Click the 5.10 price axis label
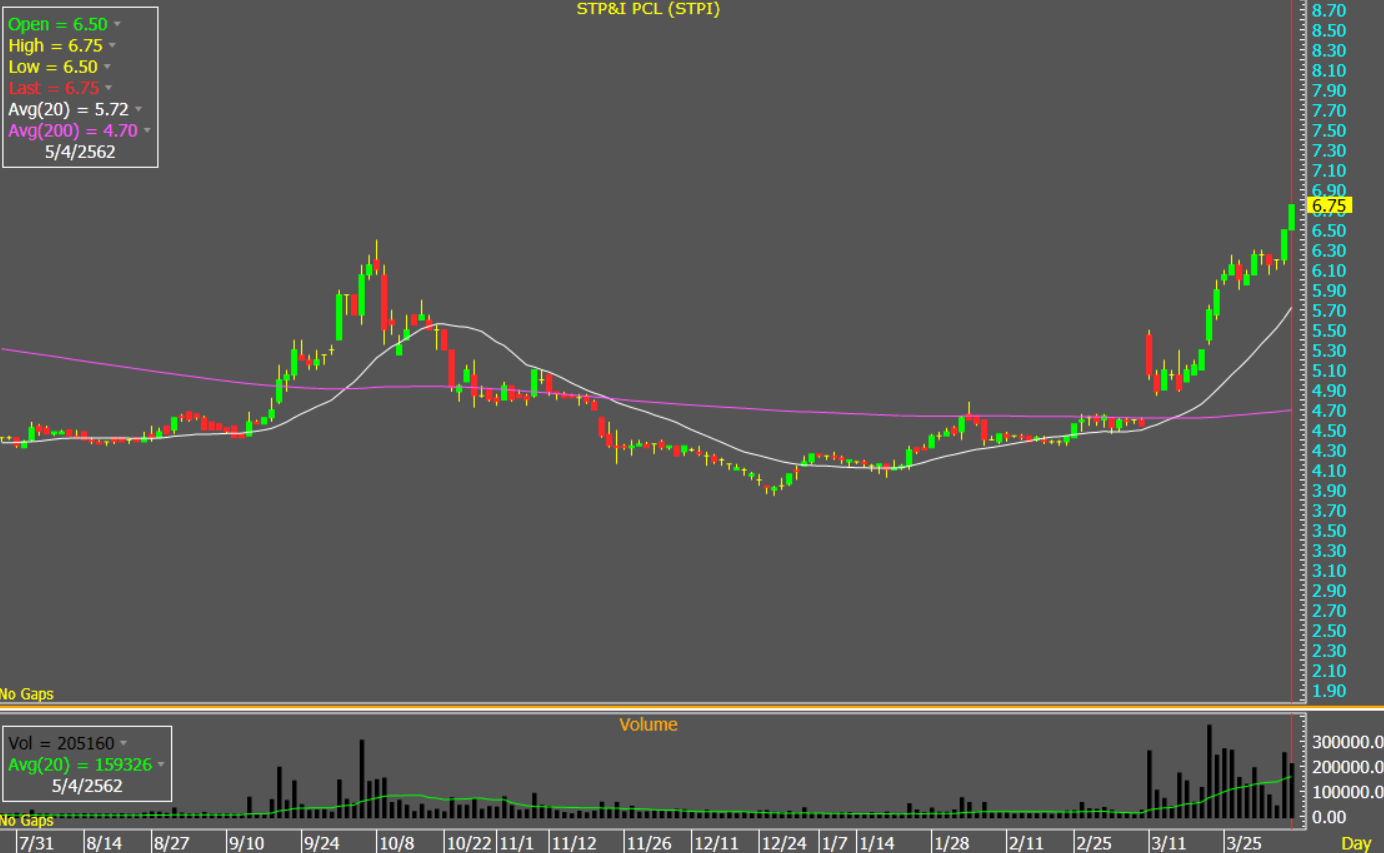1384x853 pixels. pos(1329,370)
